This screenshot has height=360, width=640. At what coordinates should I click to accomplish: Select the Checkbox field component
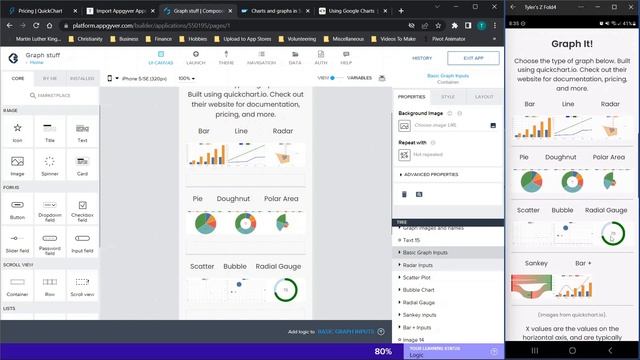point(82,209)
